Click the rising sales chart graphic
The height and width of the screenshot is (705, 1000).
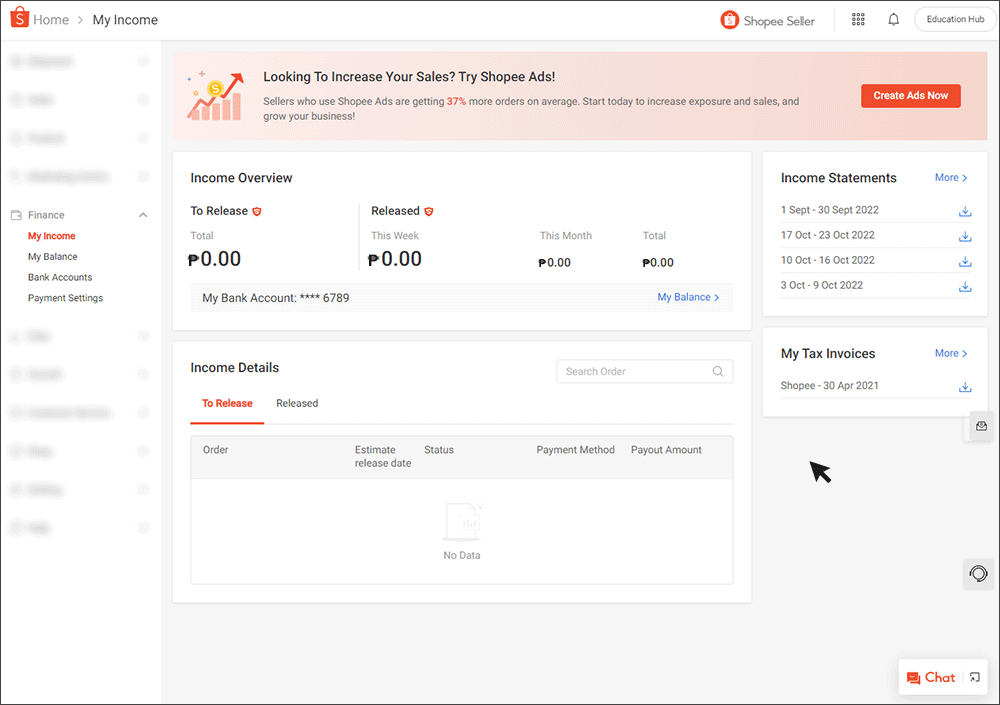(213, 96)
